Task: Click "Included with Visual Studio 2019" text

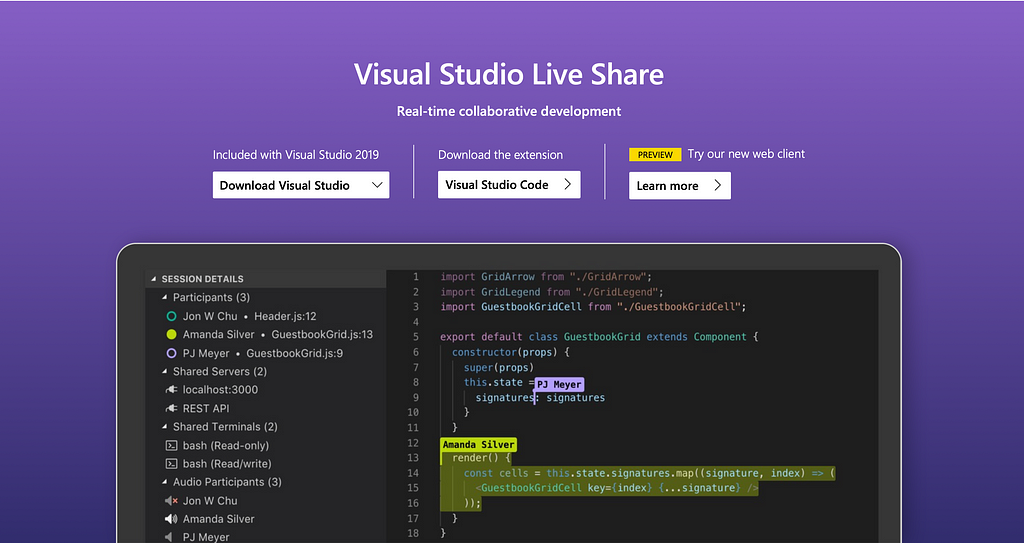Action: 296,155
